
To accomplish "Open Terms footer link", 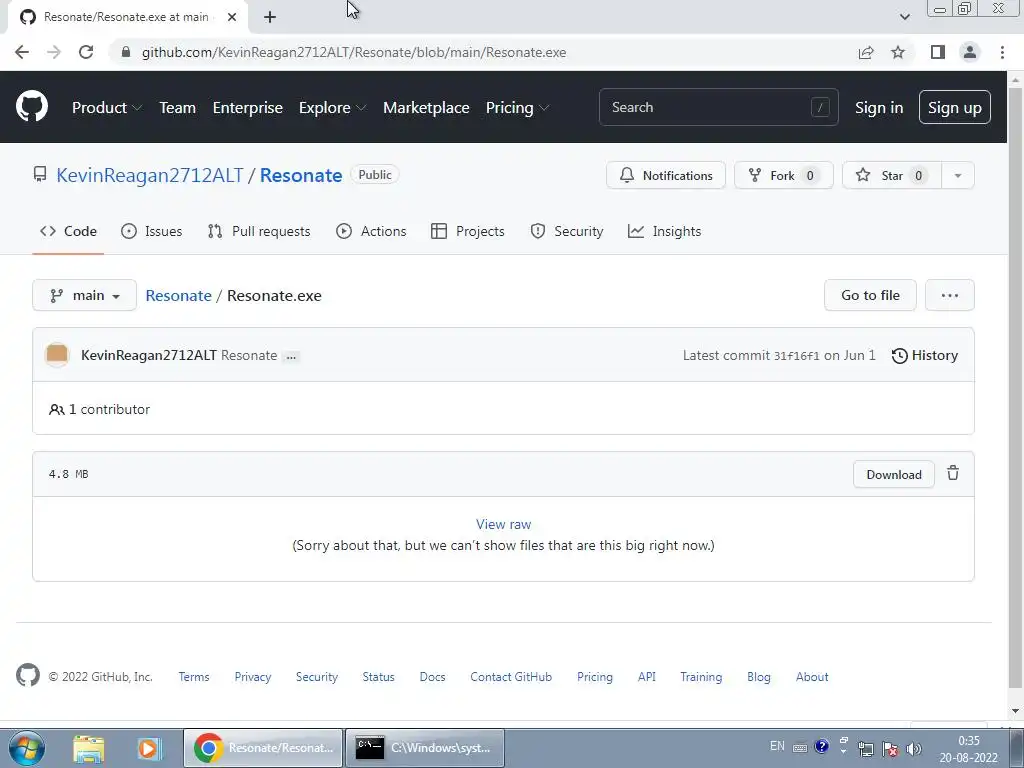I will pyautogui.click(x=194, y=677).
